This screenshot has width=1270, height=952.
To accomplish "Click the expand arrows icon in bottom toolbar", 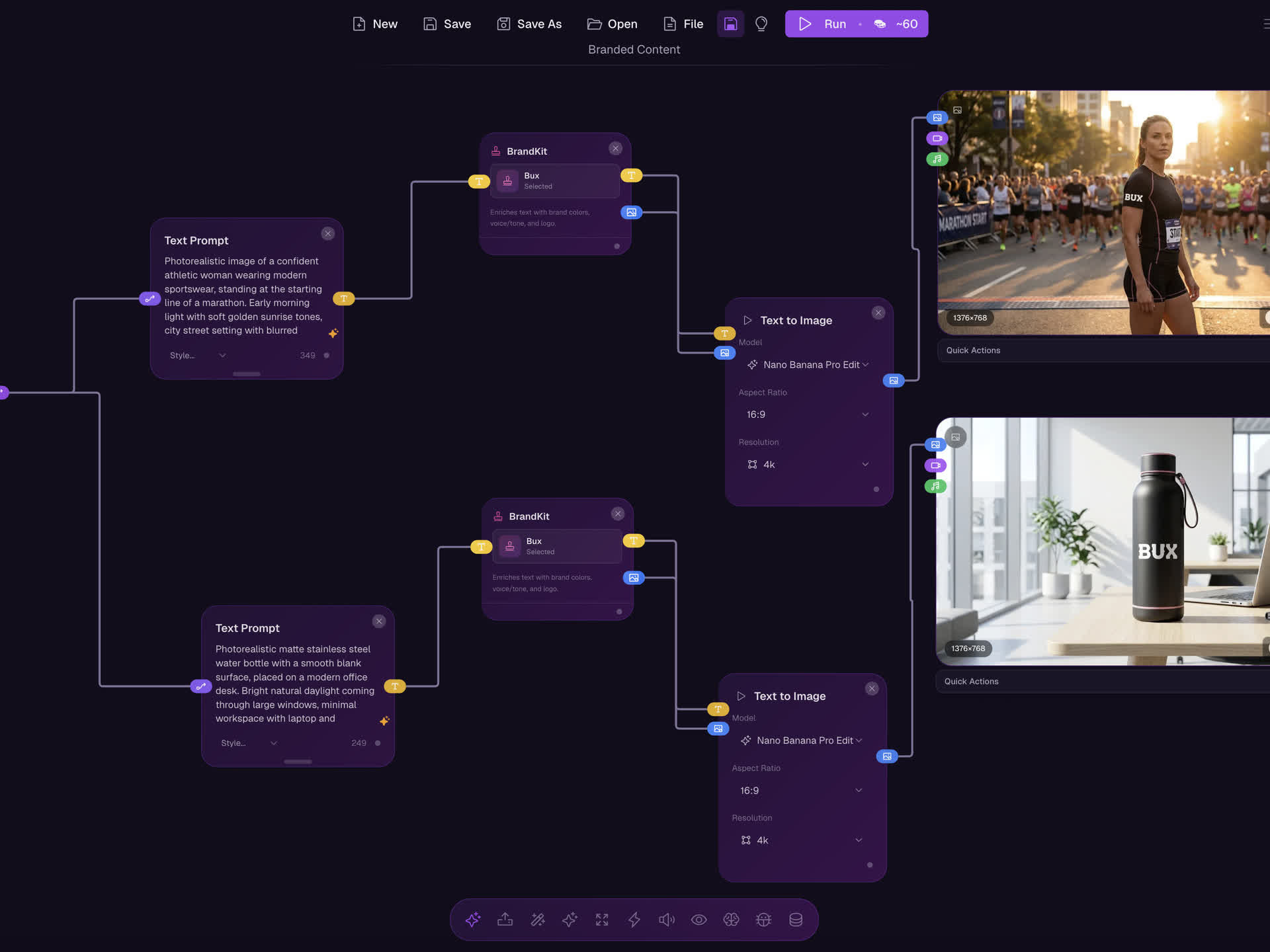I will click(602, 920).
